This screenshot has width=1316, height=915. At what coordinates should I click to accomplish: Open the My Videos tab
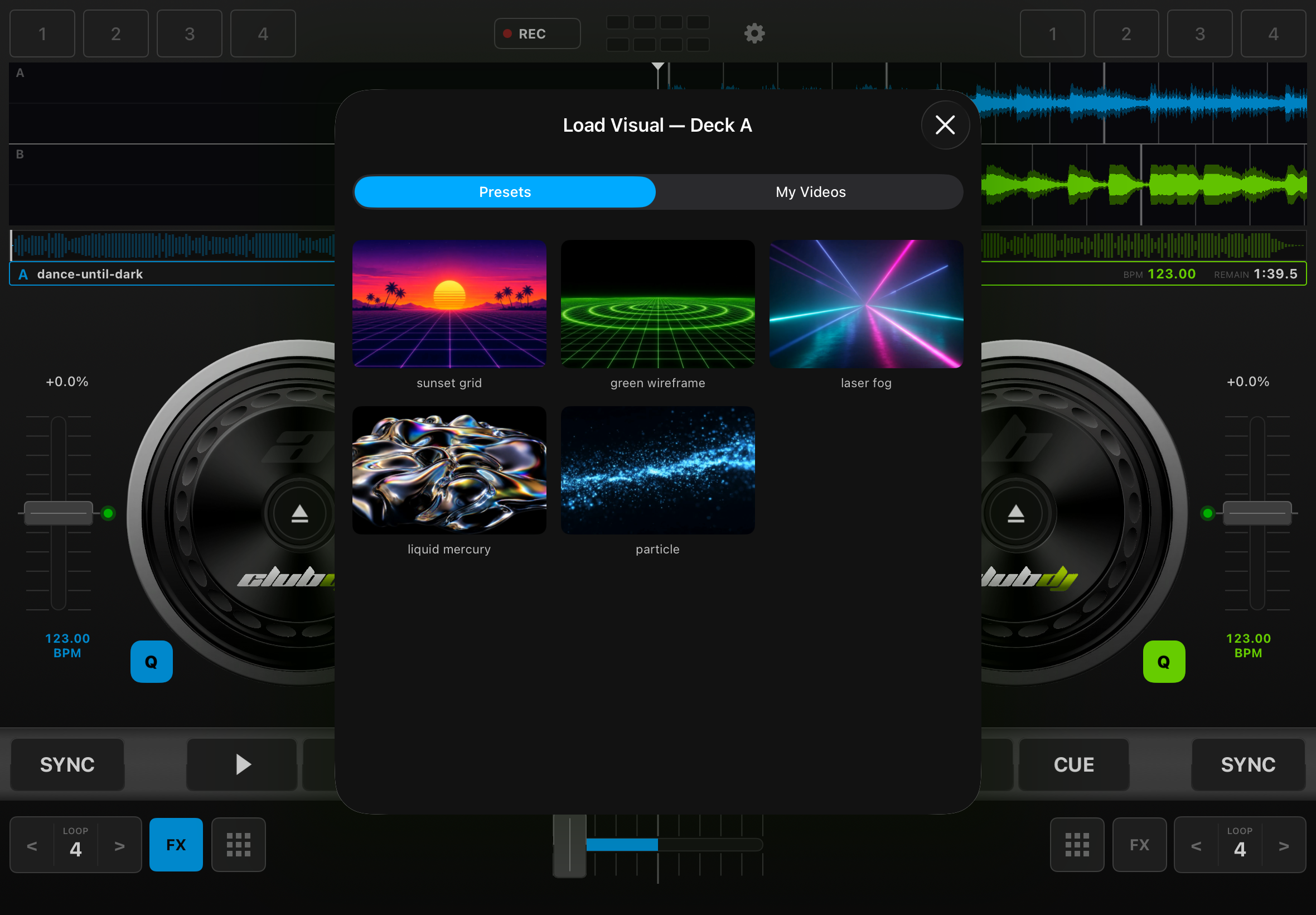point(810,192)
